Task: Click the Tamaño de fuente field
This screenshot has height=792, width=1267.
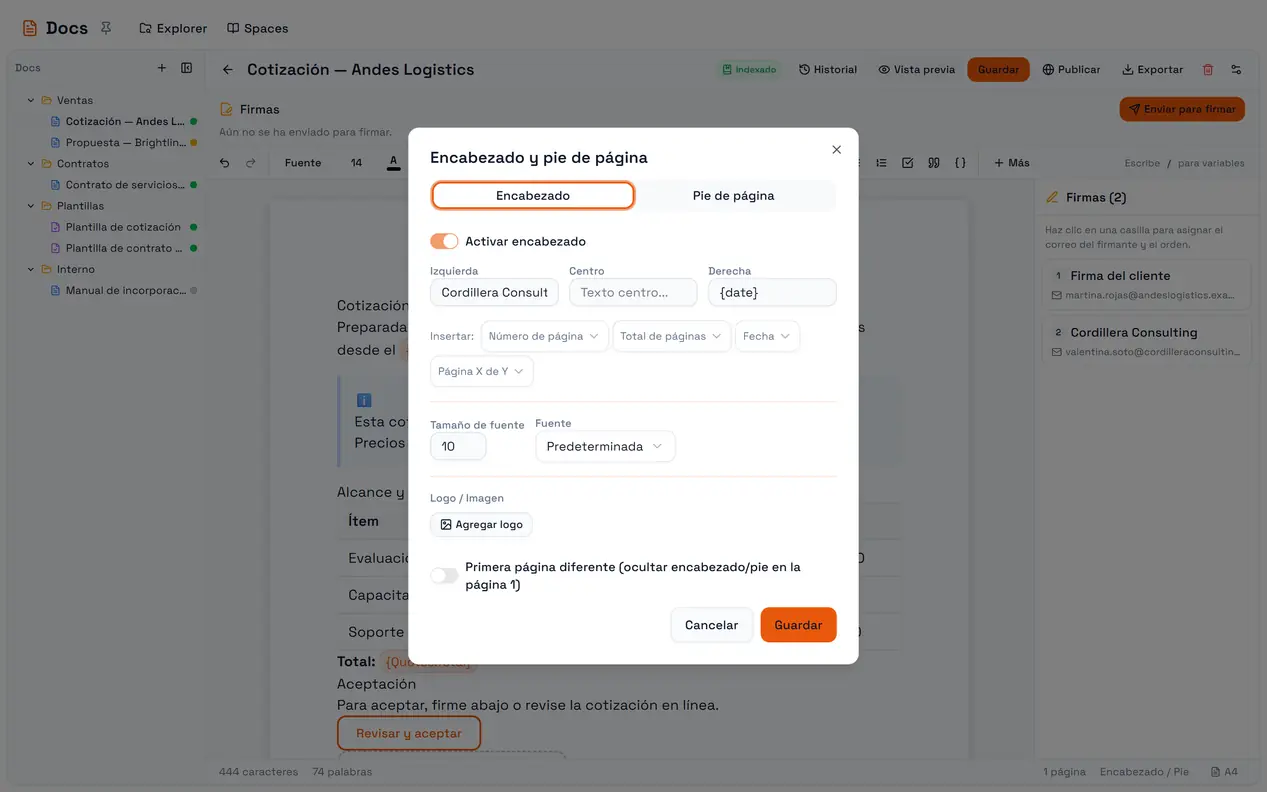Action: pos(458,446)
